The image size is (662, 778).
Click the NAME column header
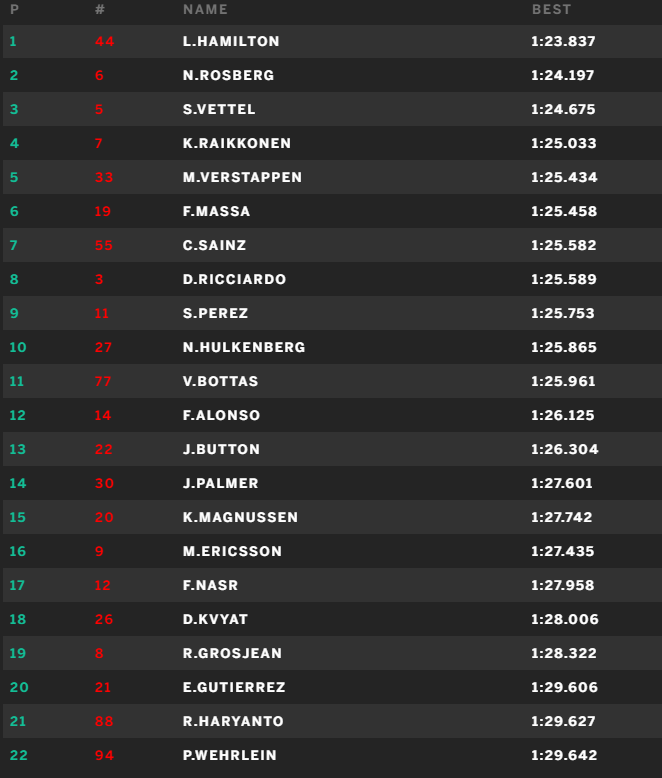coord(205,9)
